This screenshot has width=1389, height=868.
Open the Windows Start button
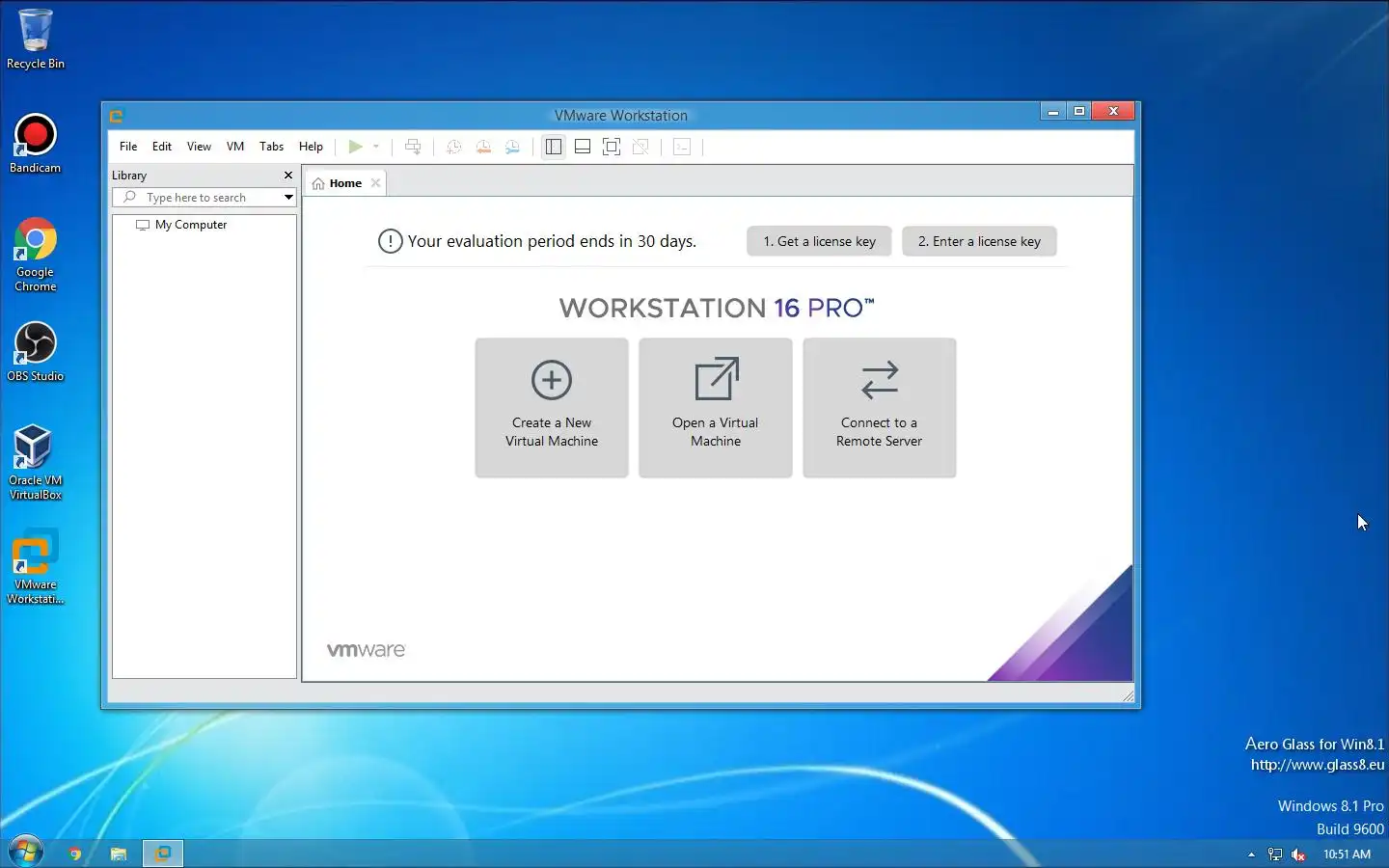click(25, 853)
